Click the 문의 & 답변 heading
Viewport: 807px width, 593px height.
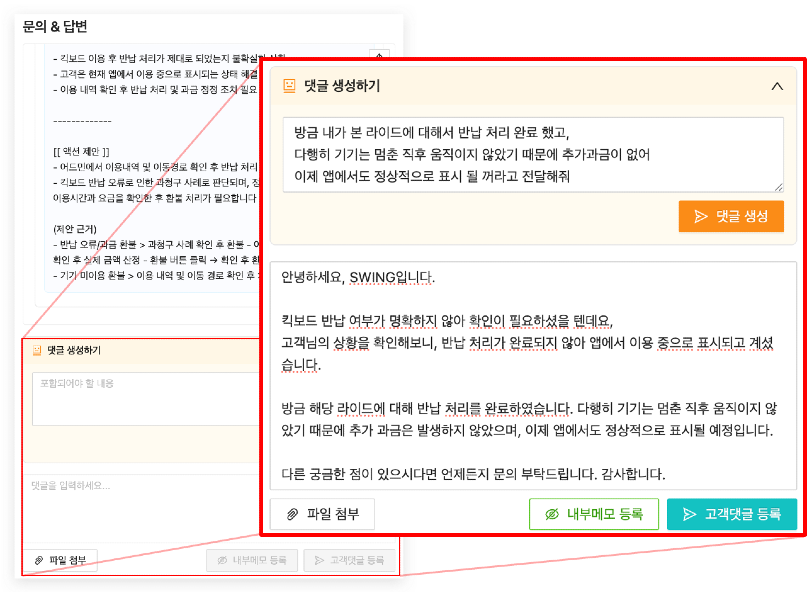point(54,26)
